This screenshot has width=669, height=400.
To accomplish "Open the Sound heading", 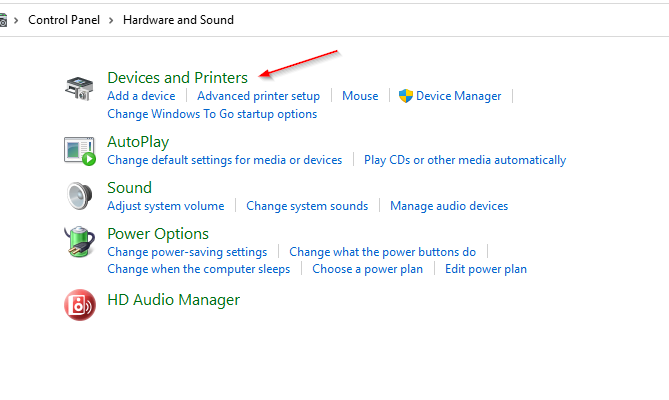I will (130, 188).
